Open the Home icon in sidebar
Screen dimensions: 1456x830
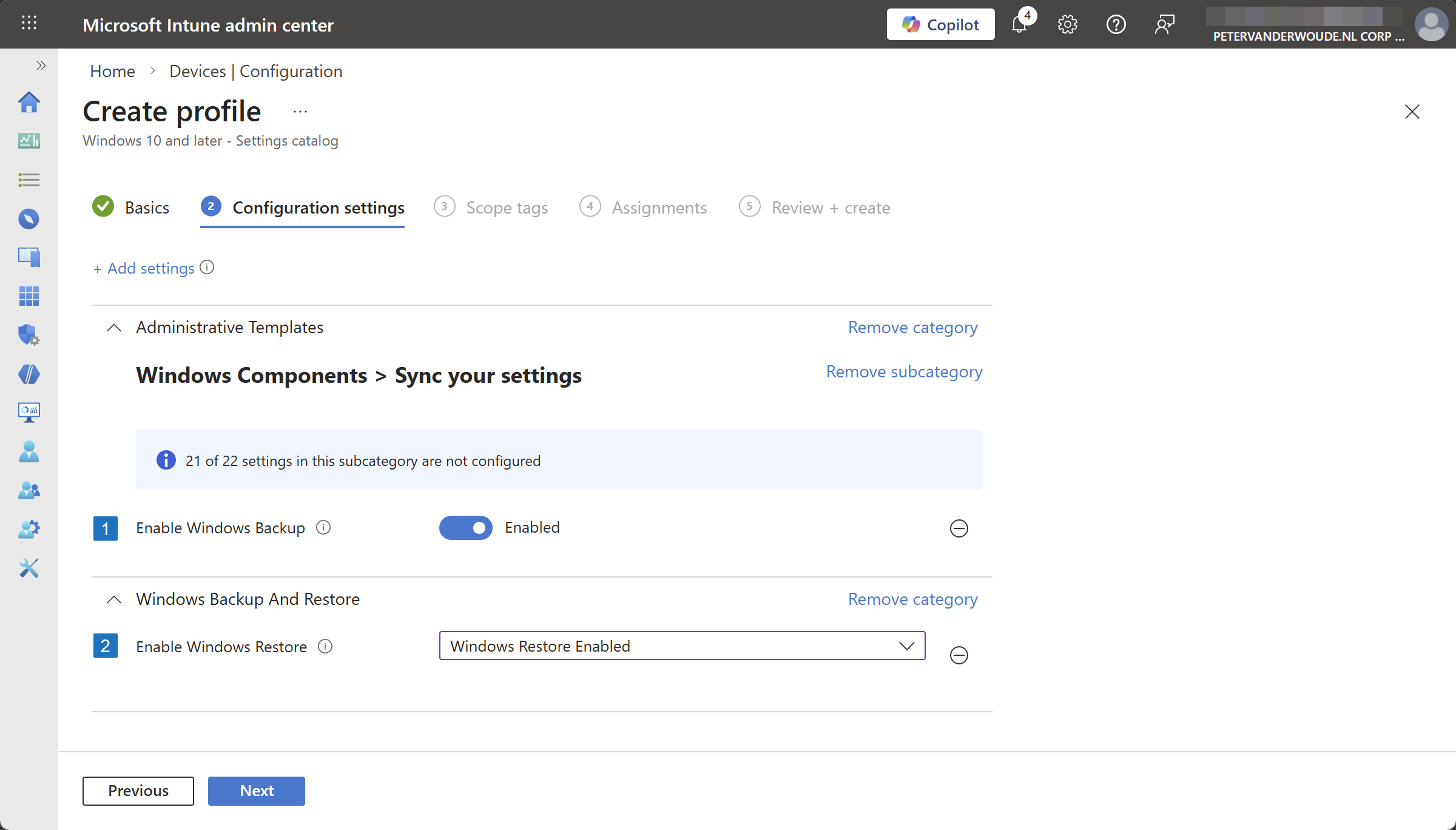[x=29, y=102]
